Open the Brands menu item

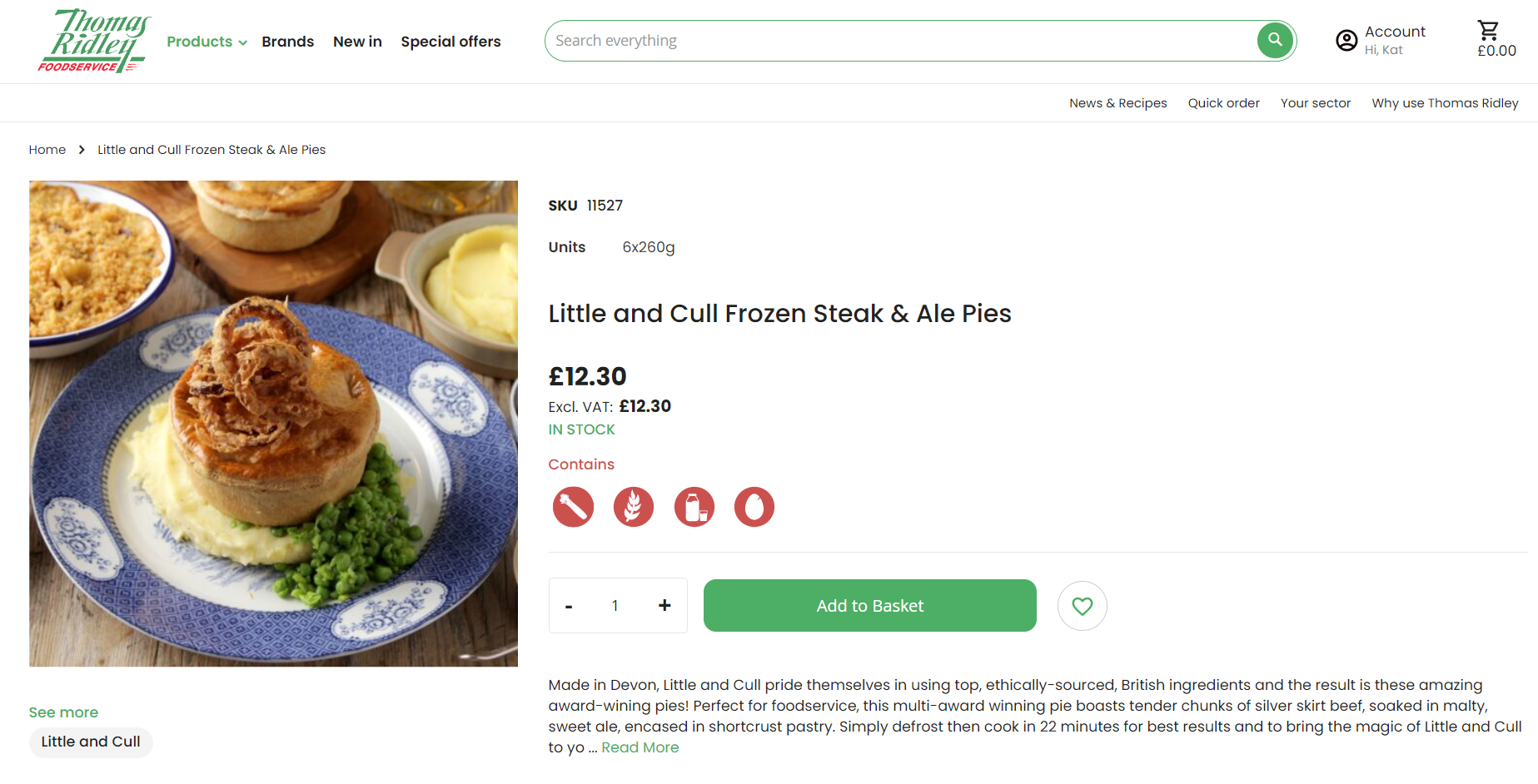click(x=287, y=42)
